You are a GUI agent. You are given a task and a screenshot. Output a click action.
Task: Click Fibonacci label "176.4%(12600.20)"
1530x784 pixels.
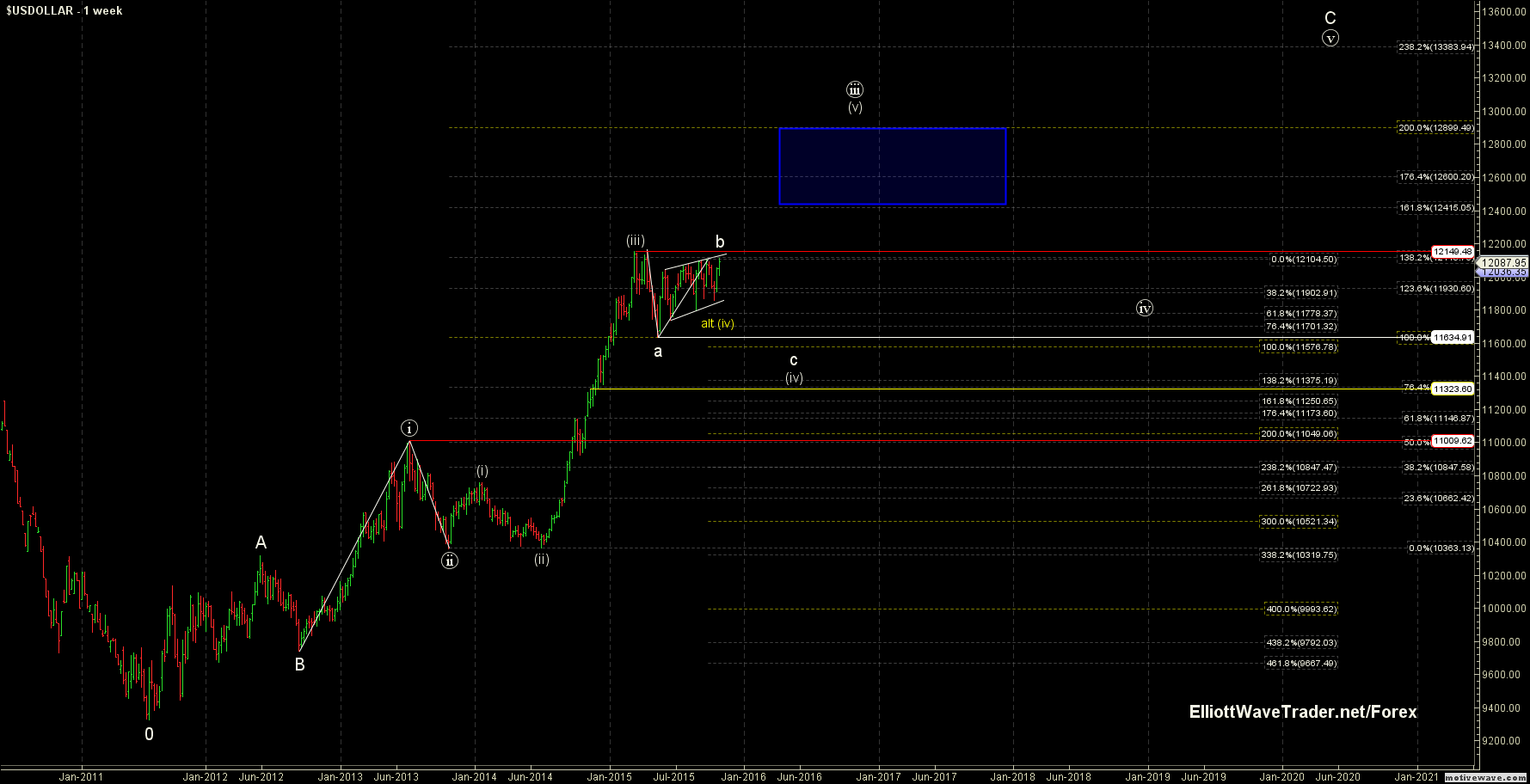[1435, 177]
